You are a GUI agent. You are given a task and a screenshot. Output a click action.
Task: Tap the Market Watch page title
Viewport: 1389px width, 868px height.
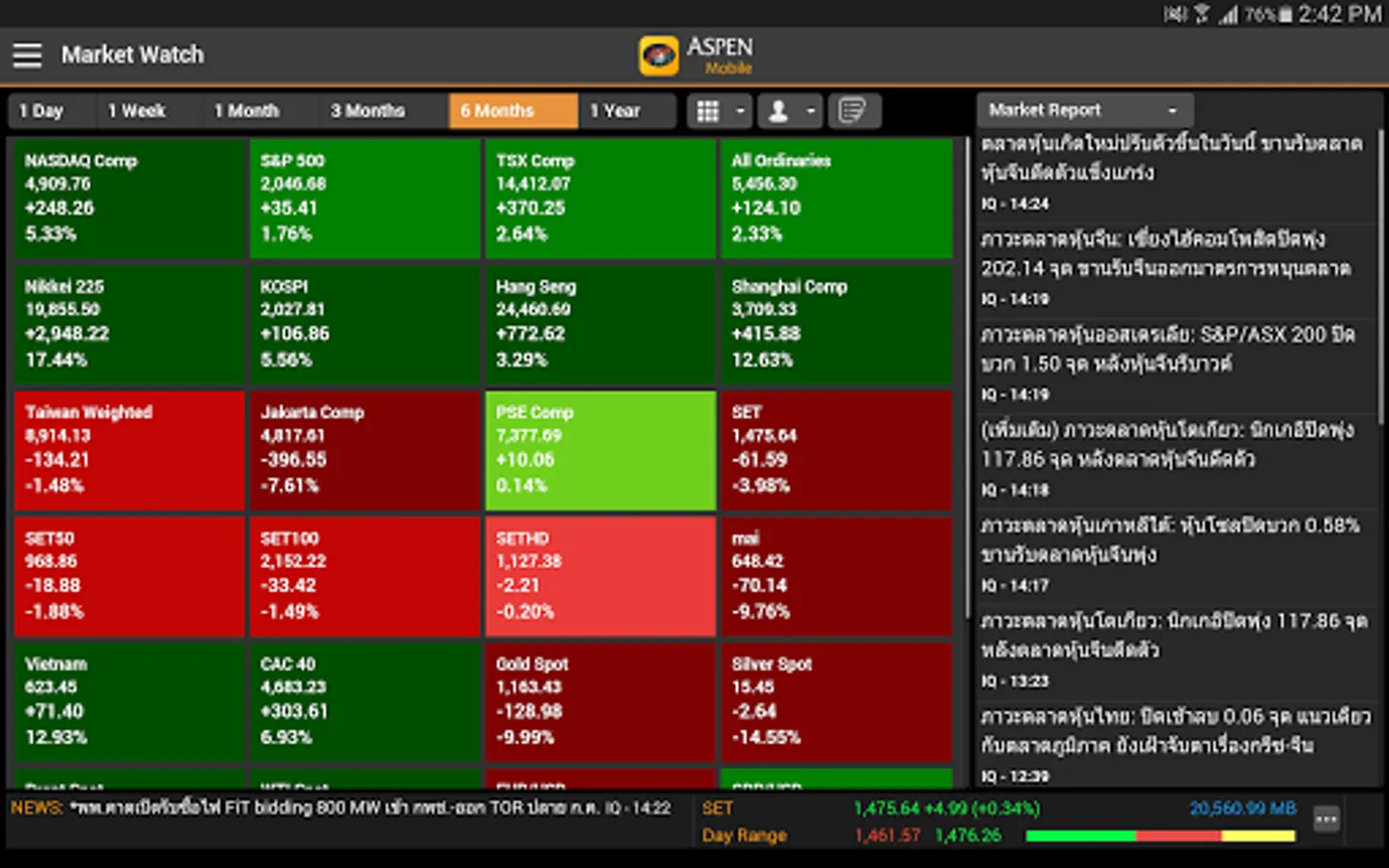pos(133,55)
